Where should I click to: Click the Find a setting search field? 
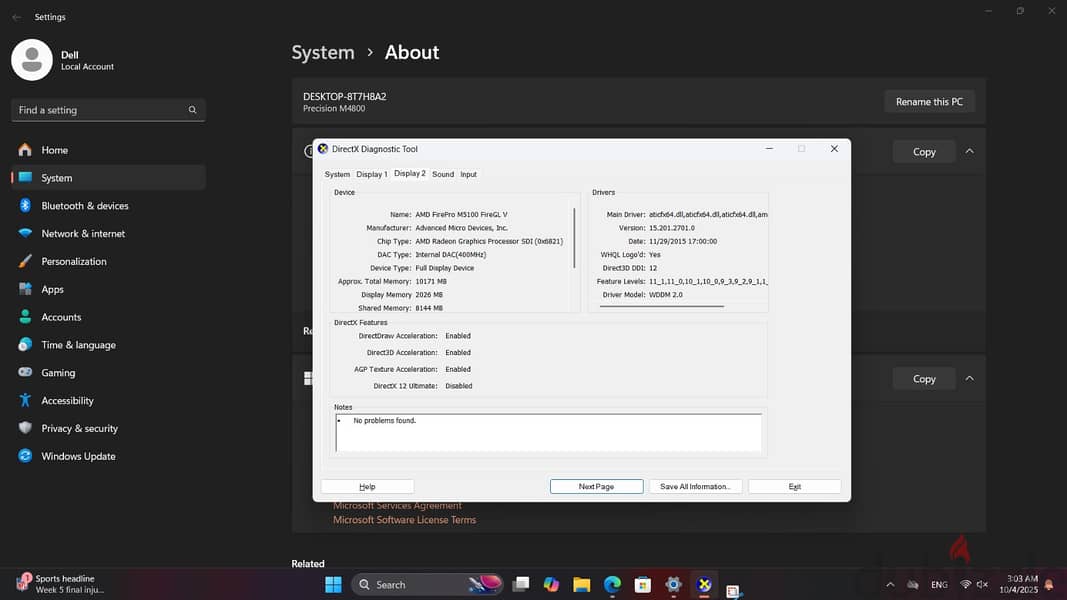click(x=108, y=110)
